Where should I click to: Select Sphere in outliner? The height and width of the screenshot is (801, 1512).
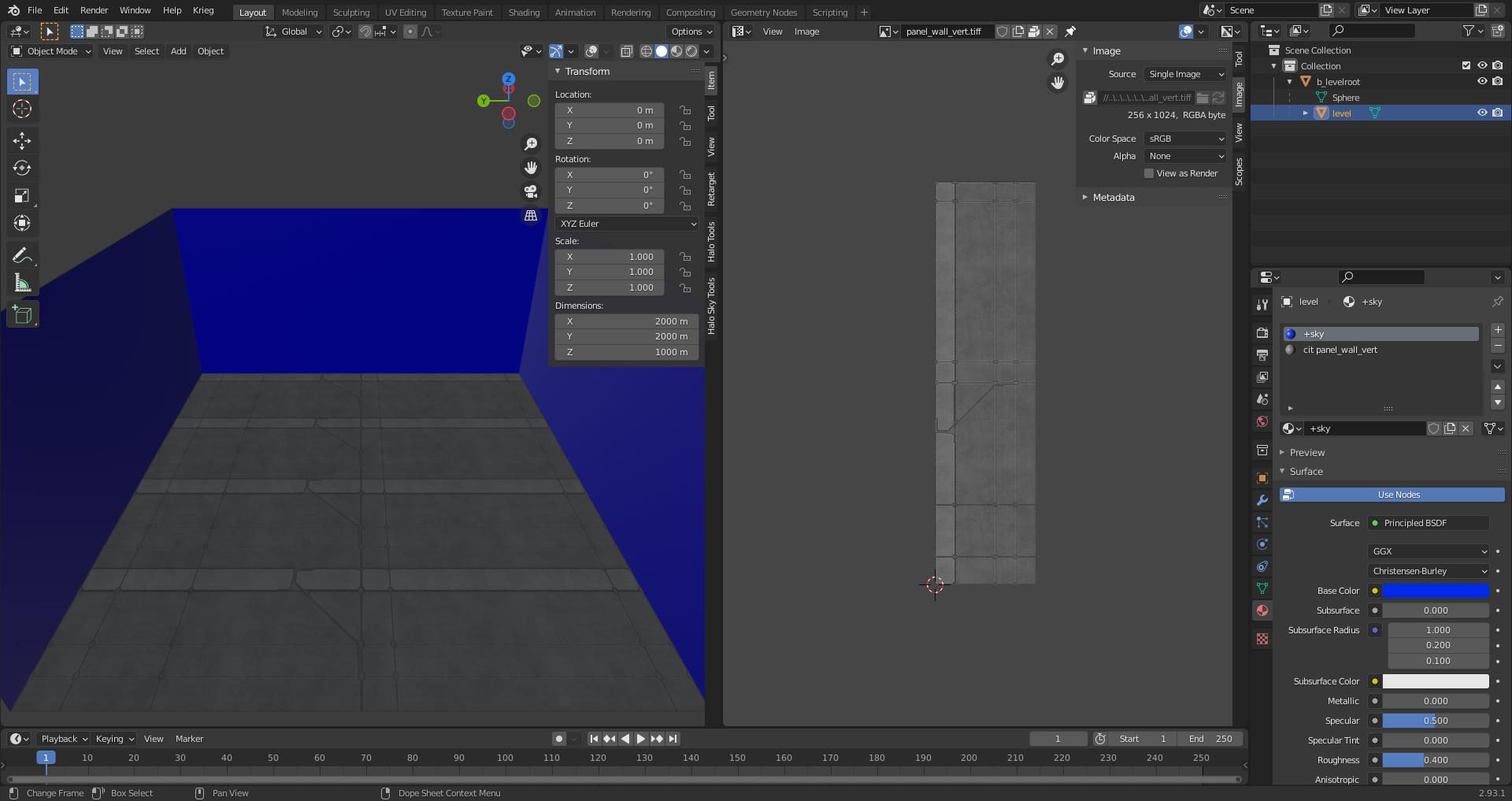coord(1345,98)
